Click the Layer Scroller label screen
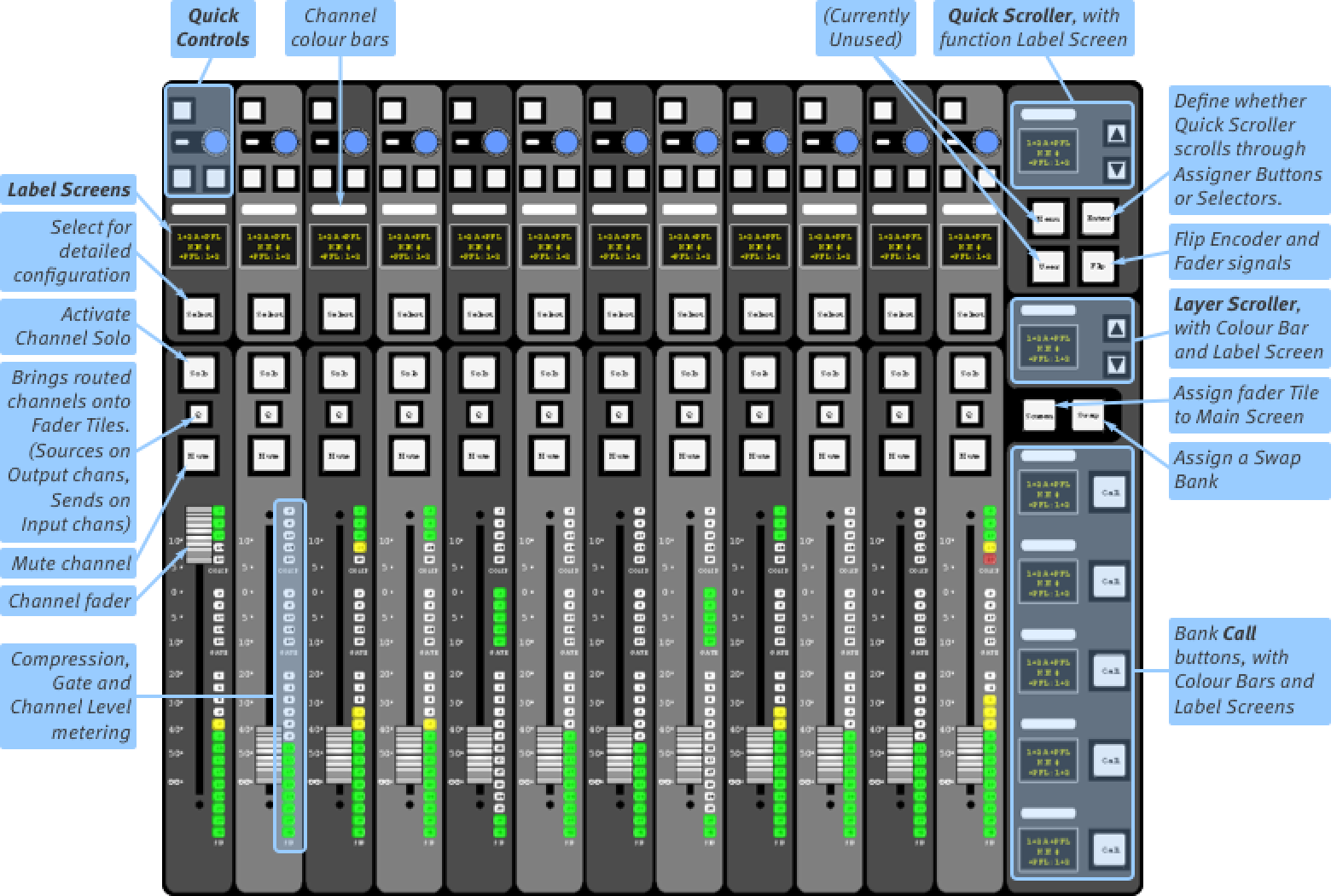 [1048, 348]
